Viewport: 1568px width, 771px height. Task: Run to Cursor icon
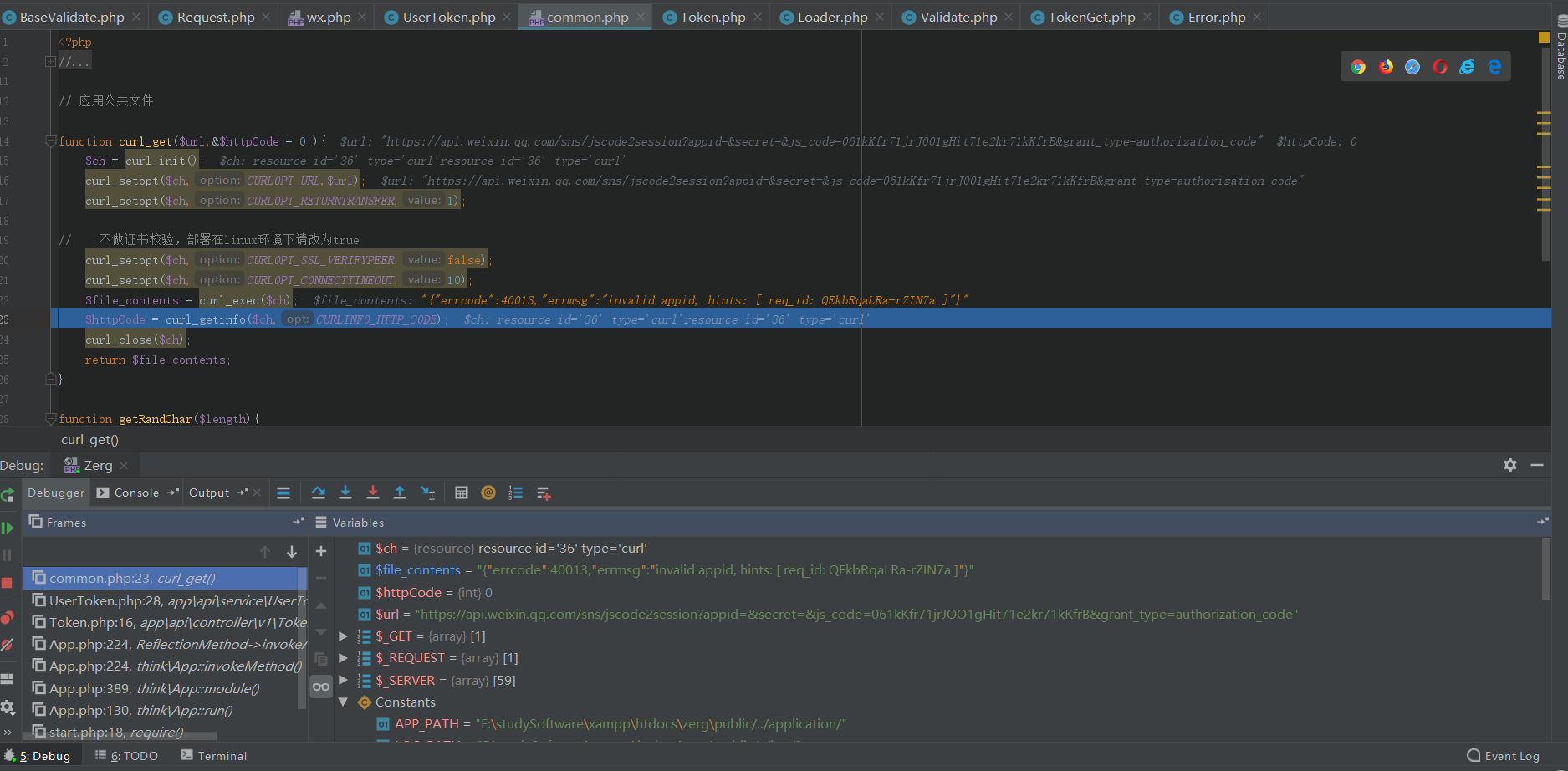click(x=428, y=493)
